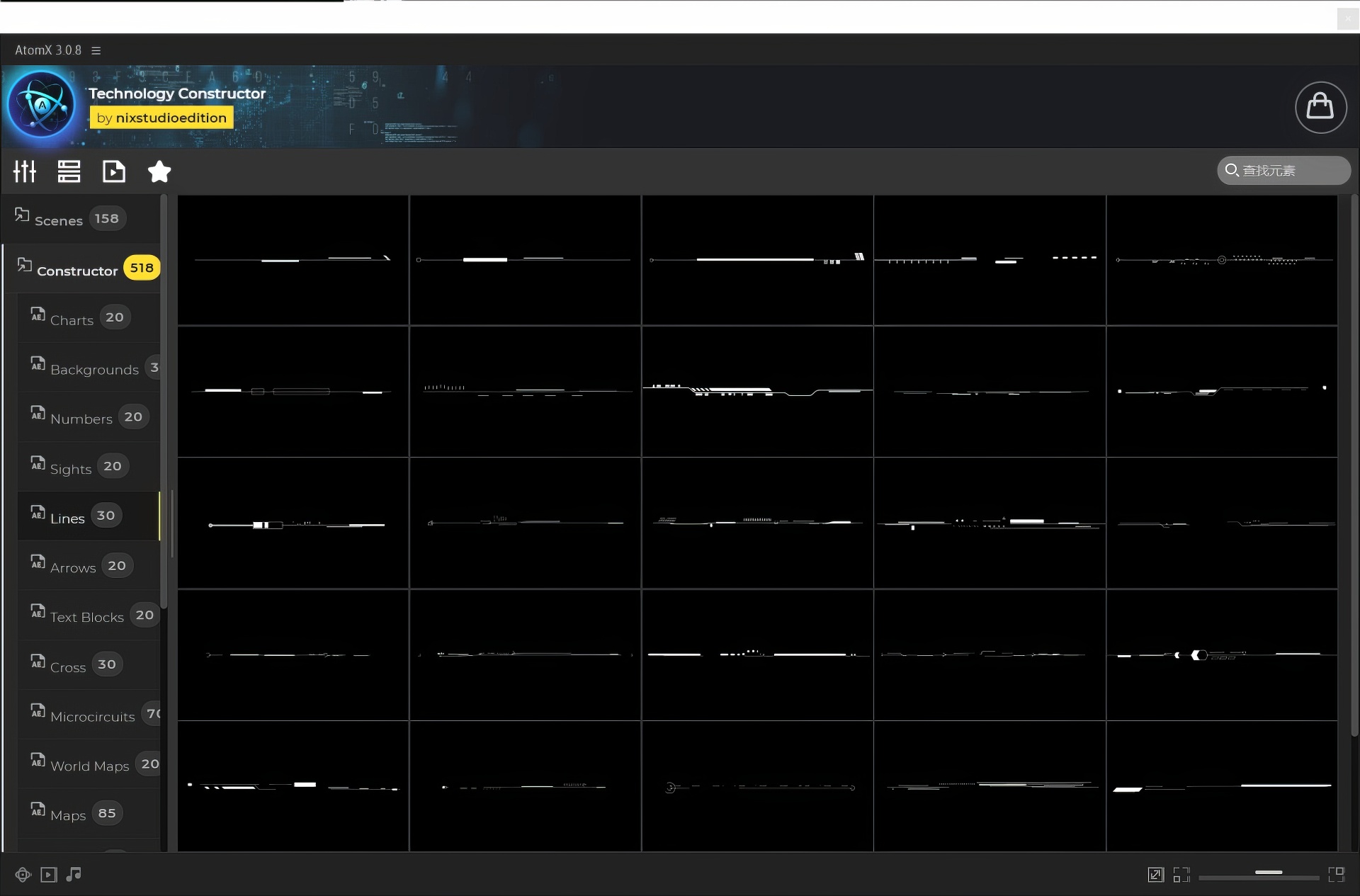
Task: Click the AE file icon beside Microcircuits
Action: point(38,710)
